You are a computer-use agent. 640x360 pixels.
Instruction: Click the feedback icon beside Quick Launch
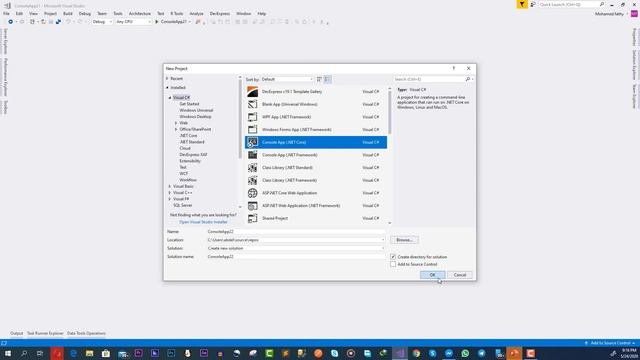pos(533,4)
